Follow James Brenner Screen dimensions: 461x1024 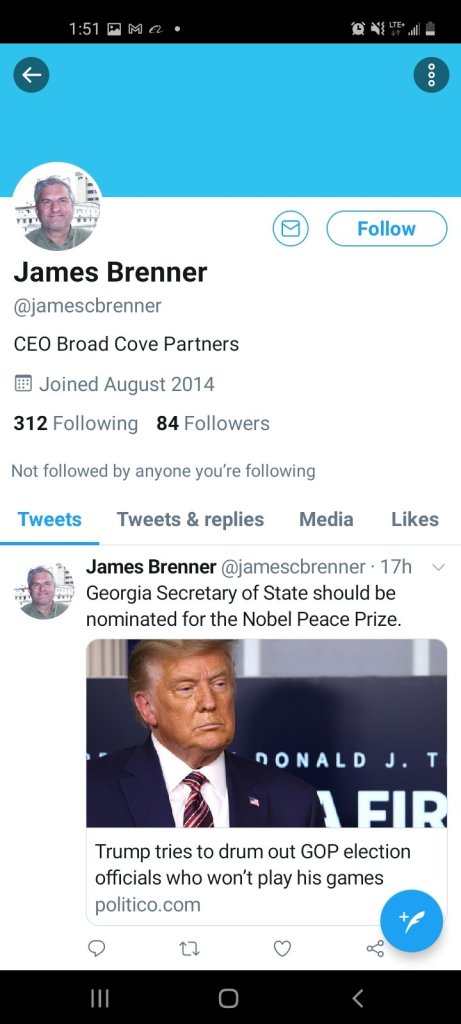coord(387,229)
